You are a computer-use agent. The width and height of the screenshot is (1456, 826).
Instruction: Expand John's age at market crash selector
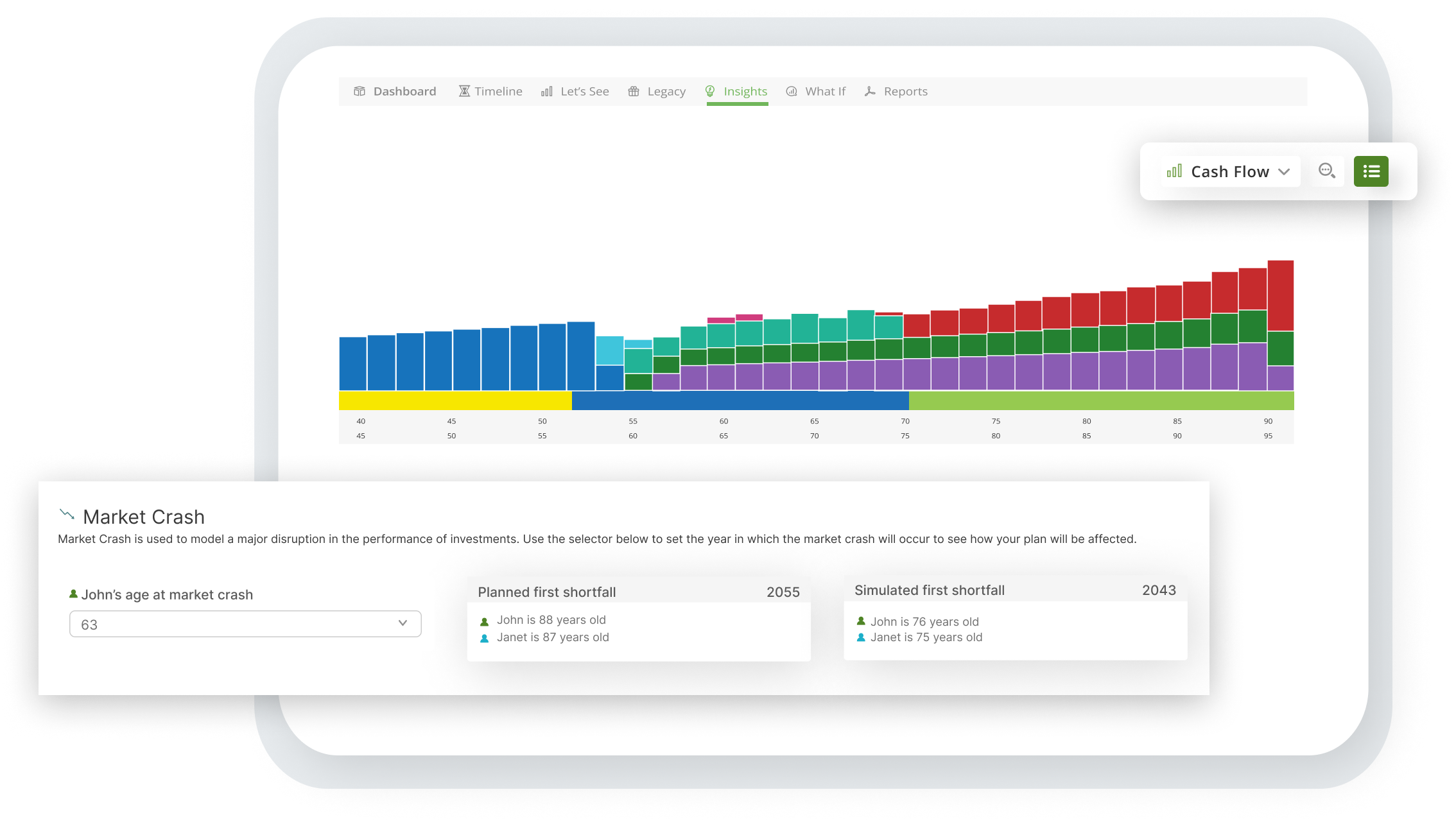point(245,624)
